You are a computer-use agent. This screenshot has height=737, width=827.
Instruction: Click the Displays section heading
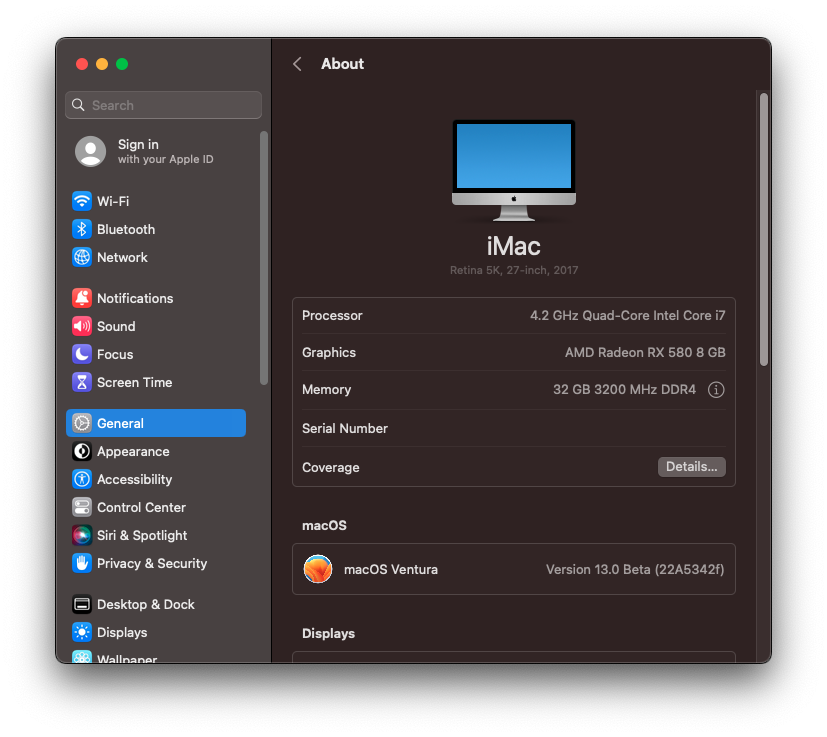pyautogui.click(x=328, y=633)
